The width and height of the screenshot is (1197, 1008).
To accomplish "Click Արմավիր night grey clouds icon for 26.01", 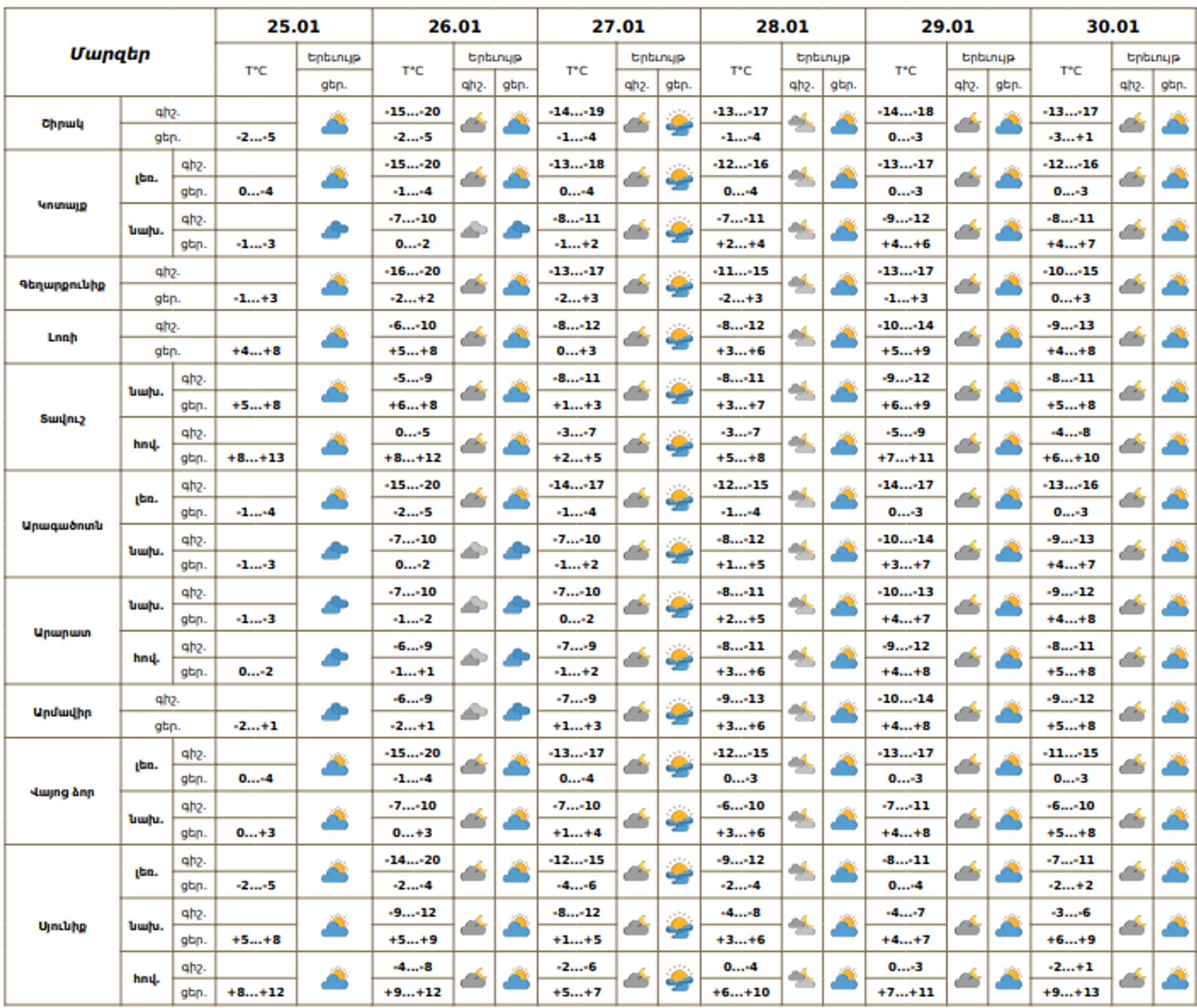I will tap(474, 711).
